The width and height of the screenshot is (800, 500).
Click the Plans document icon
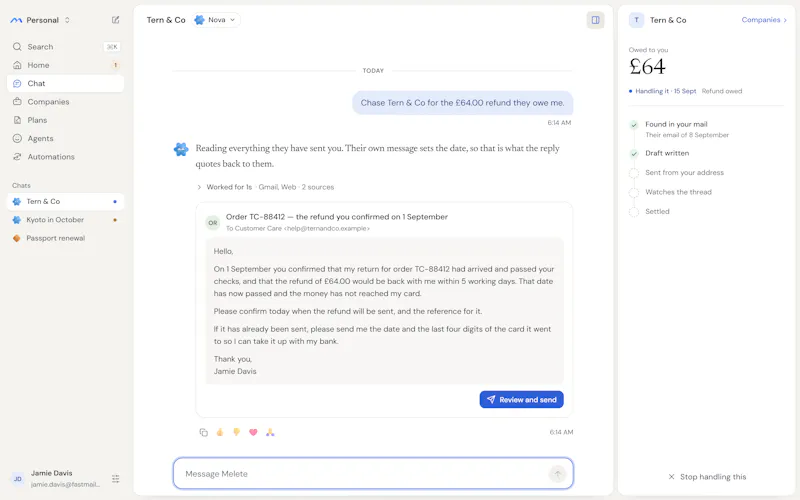coord(17,120)
